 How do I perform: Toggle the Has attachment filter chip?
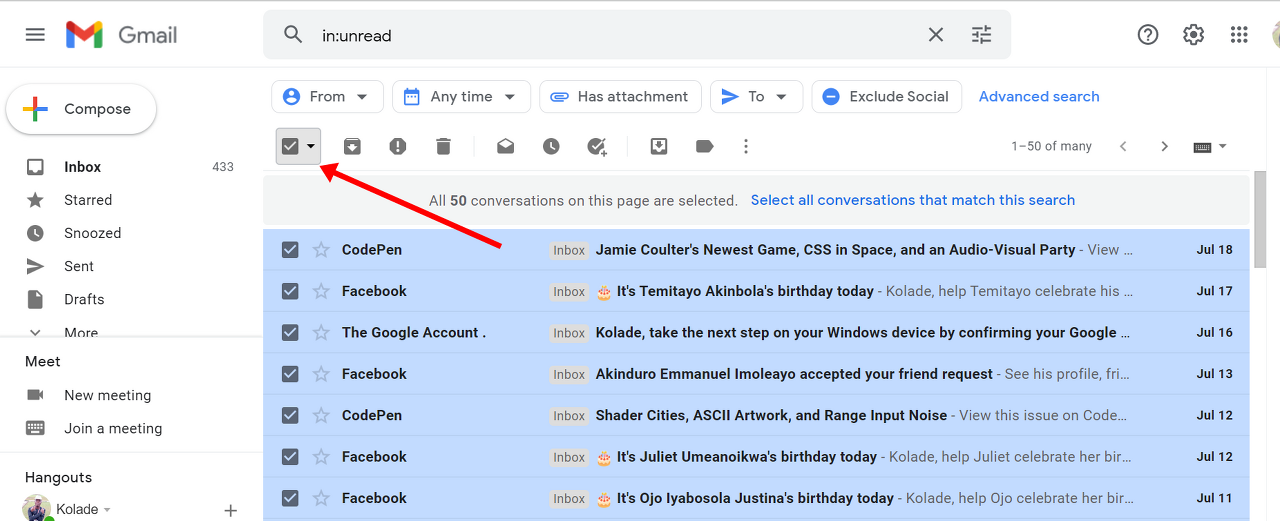[620, 97]
